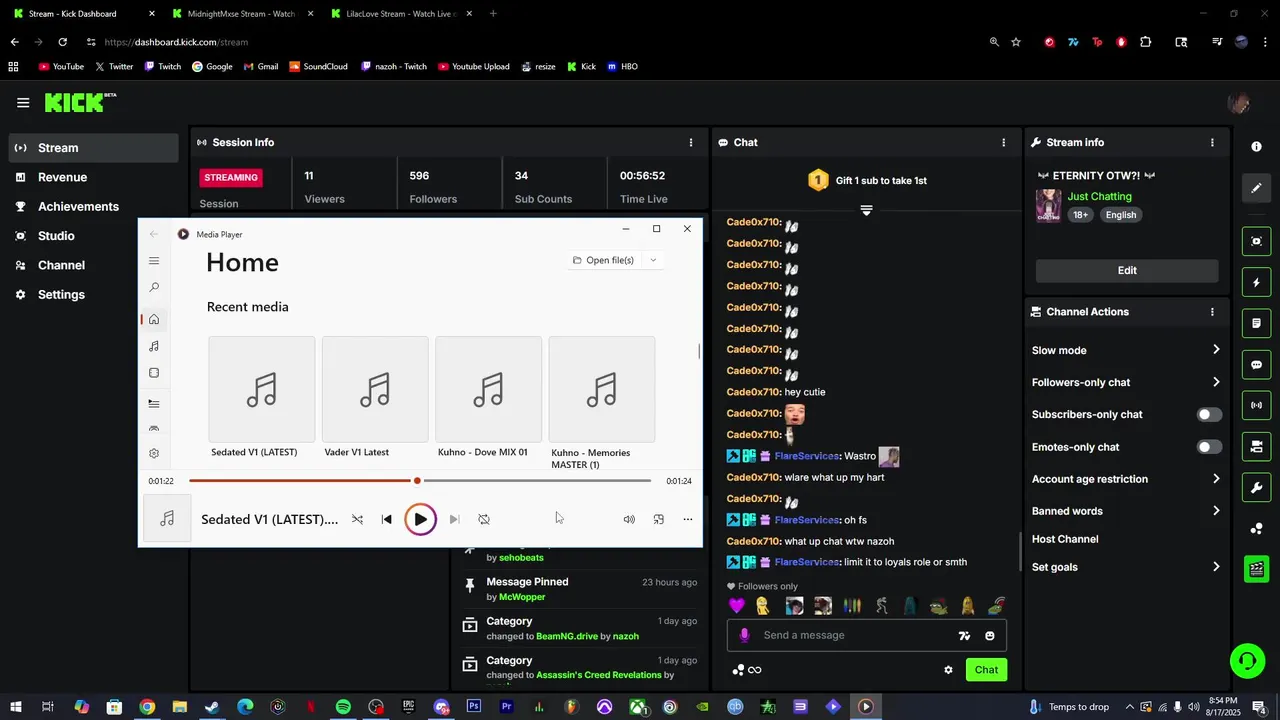Click Media Player vertical scrollbar
This screenshot has height=720, width=1280.
[699, 351]
